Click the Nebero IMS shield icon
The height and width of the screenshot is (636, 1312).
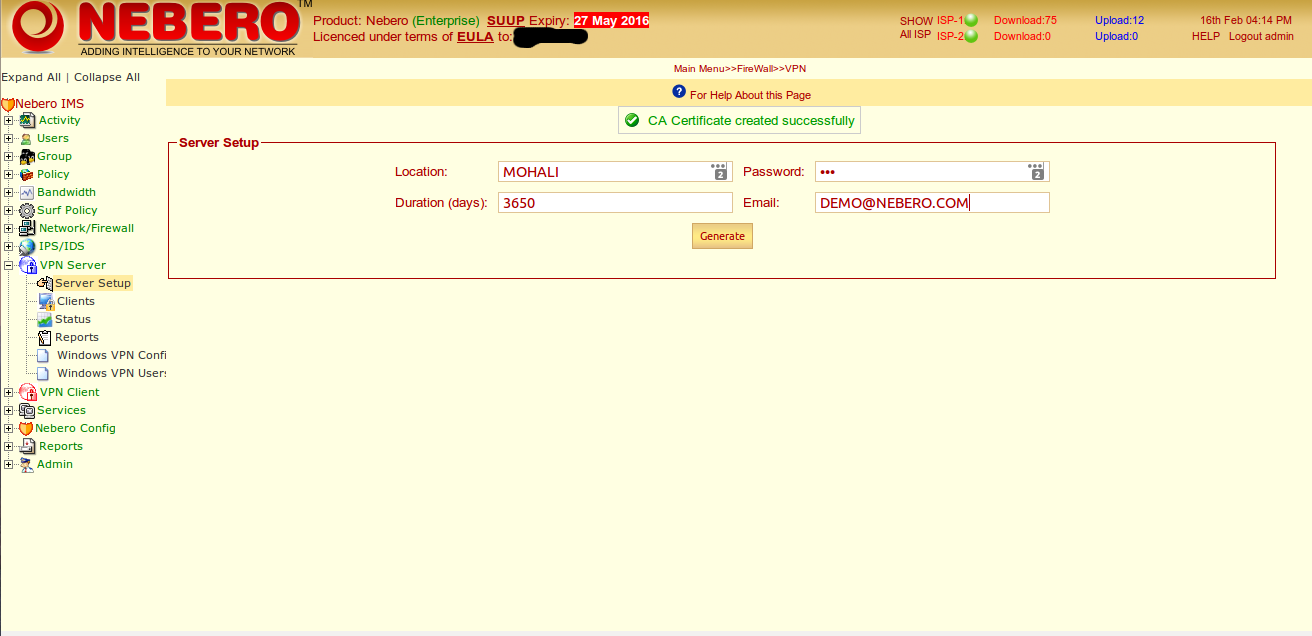8,104
